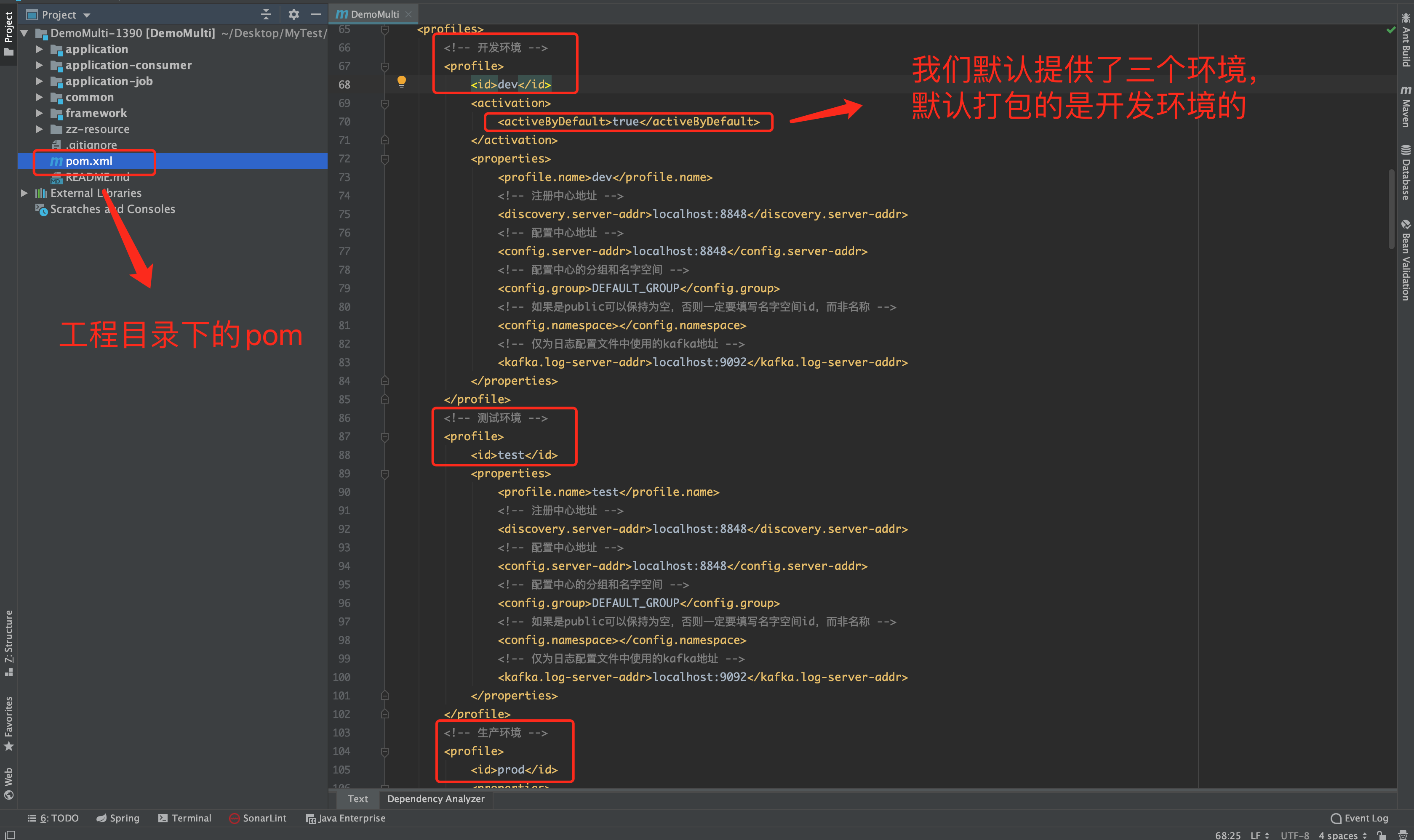Open the SonarLint tool window
The image size is (1414, 840).
258,818
